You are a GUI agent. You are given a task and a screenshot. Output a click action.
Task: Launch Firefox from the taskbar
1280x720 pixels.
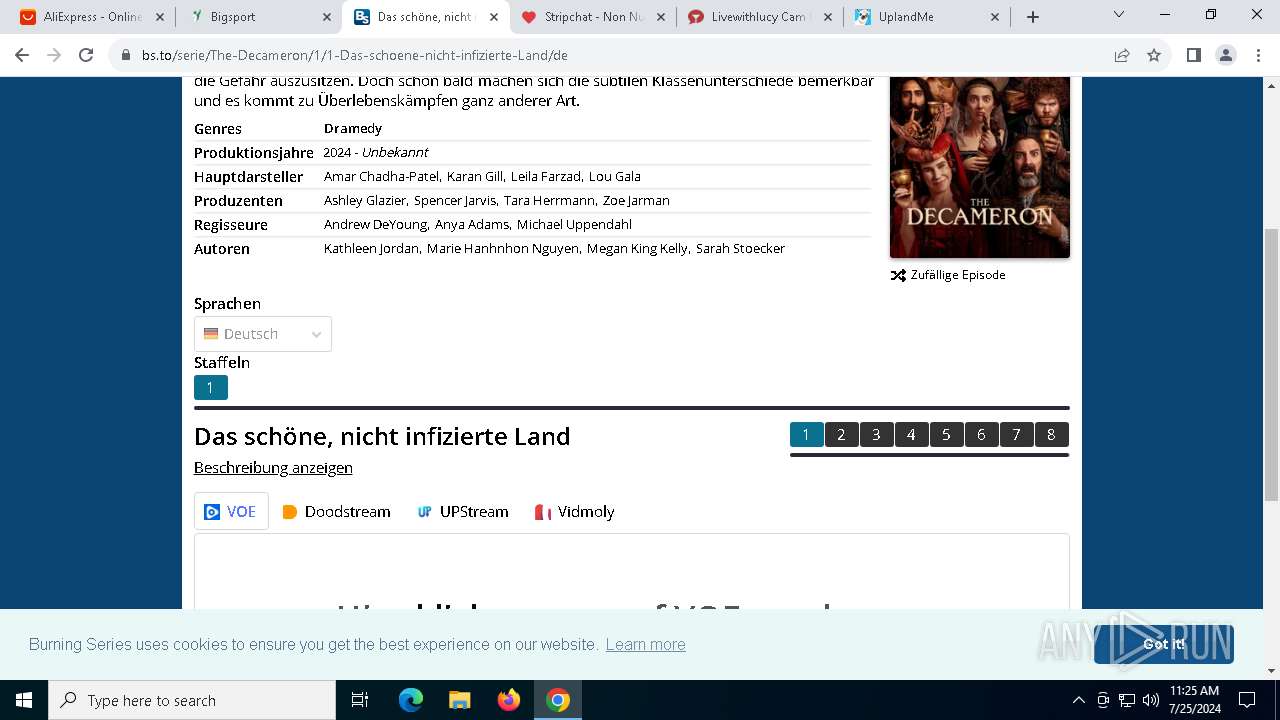(x=509, y=700)
